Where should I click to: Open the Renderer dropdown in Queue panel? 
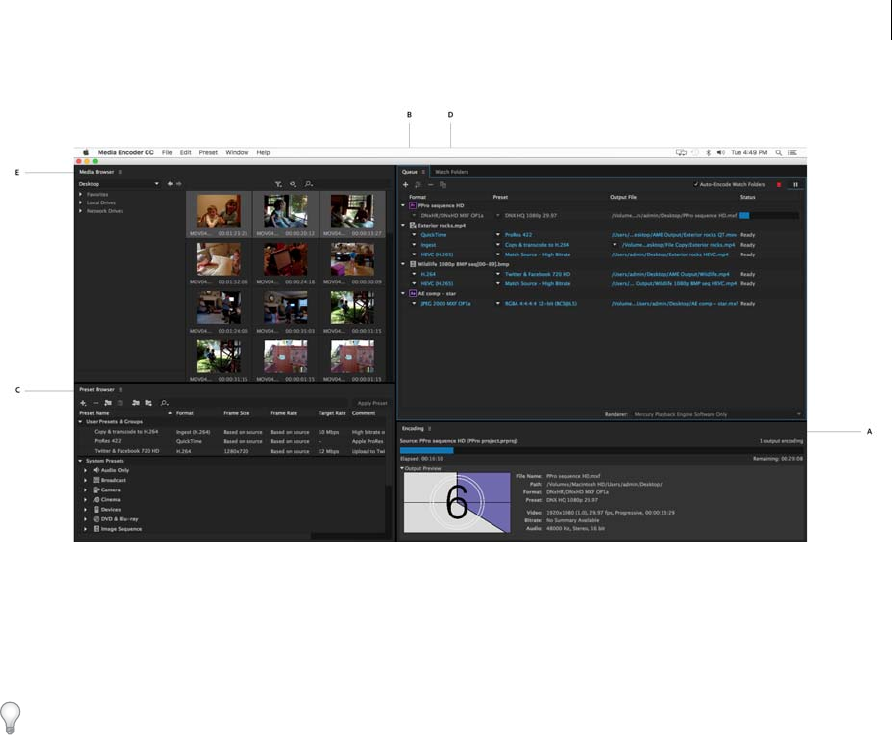[718, 414]
